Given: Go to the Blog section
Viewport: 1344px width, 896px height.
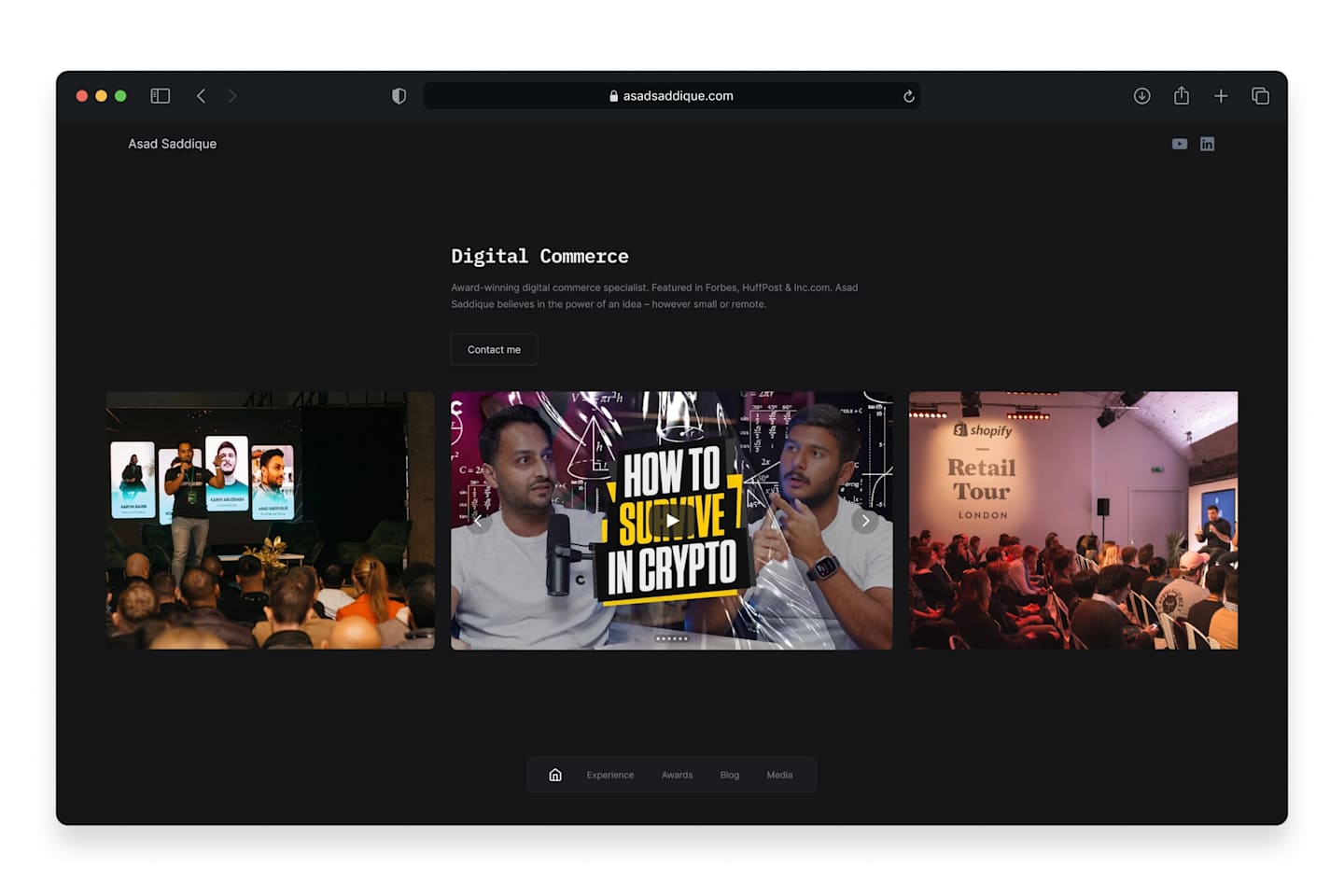Looking at the screenshot, I should pos(730,775).
